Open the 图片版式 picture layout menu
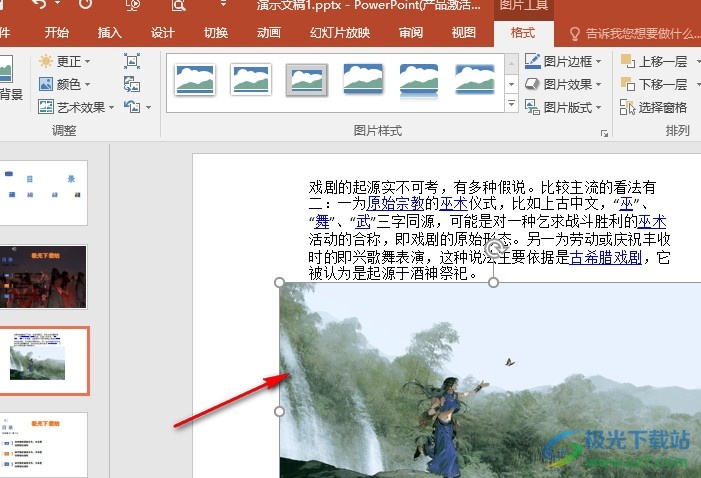The width and height of the screenshot is (701, 478). (563, 107)
